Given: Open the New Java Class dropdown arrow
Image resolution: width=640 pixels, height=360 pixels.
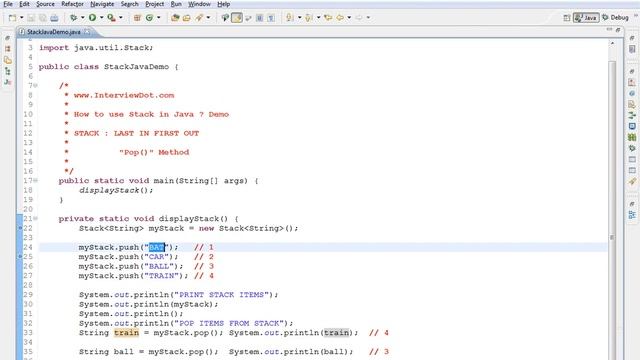Looking at the screenshot, I should click(159, 18).
